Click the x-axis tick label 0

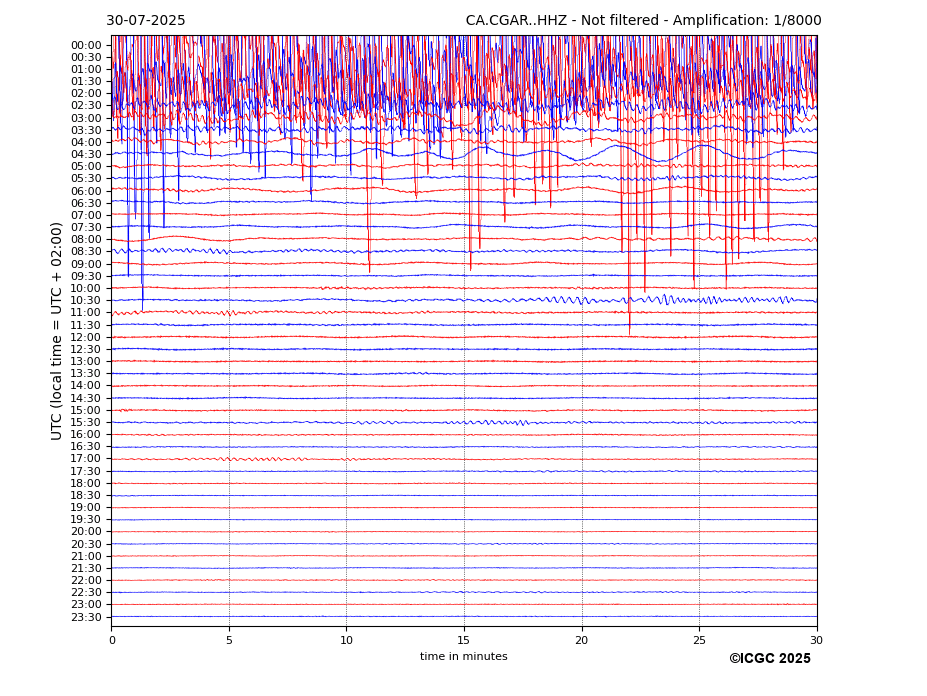[x=112, y=640]
